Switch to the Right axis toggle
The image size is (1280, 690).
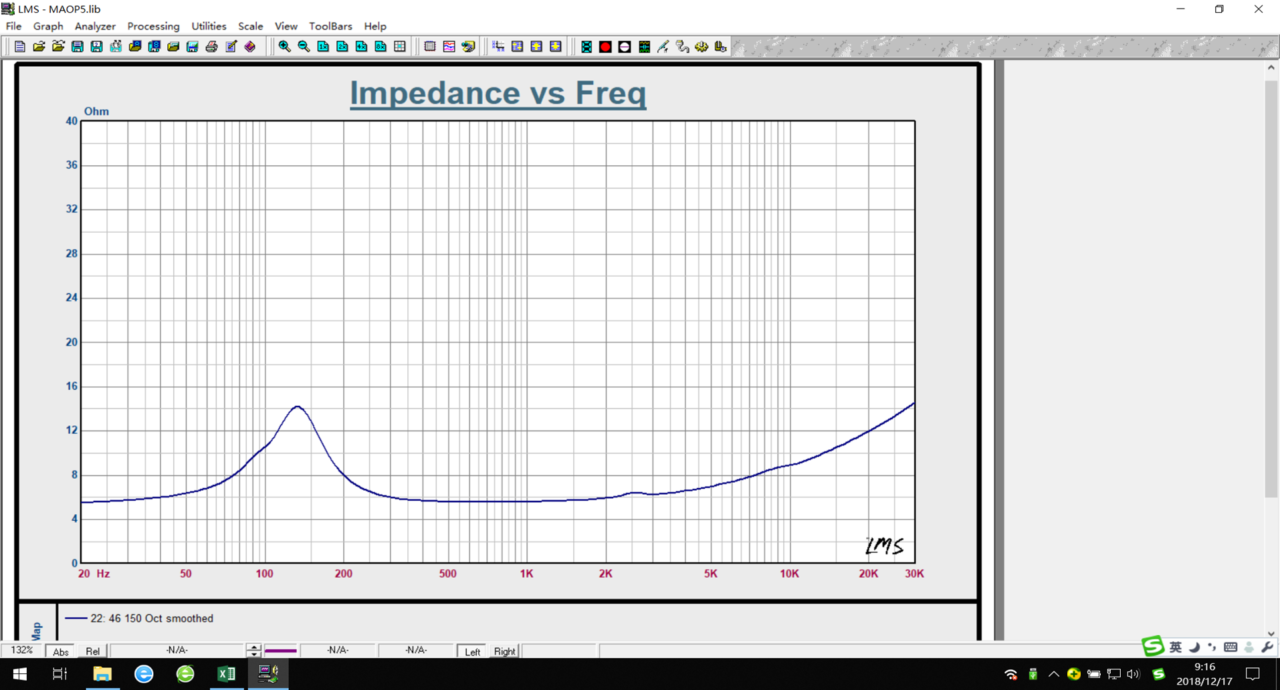point(504,652)
